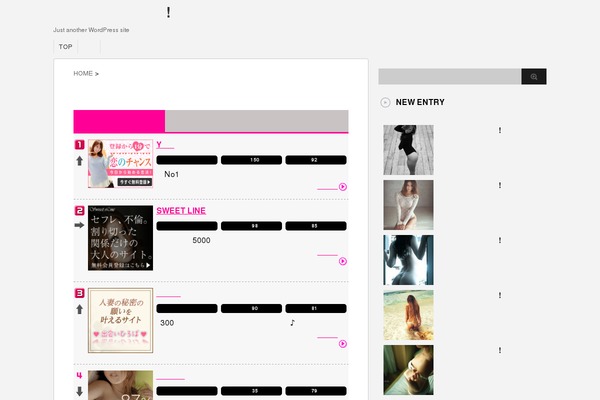Click the '300' text in rank 3 entry
This screenshot has height=400, width=600.
point(167,323)
